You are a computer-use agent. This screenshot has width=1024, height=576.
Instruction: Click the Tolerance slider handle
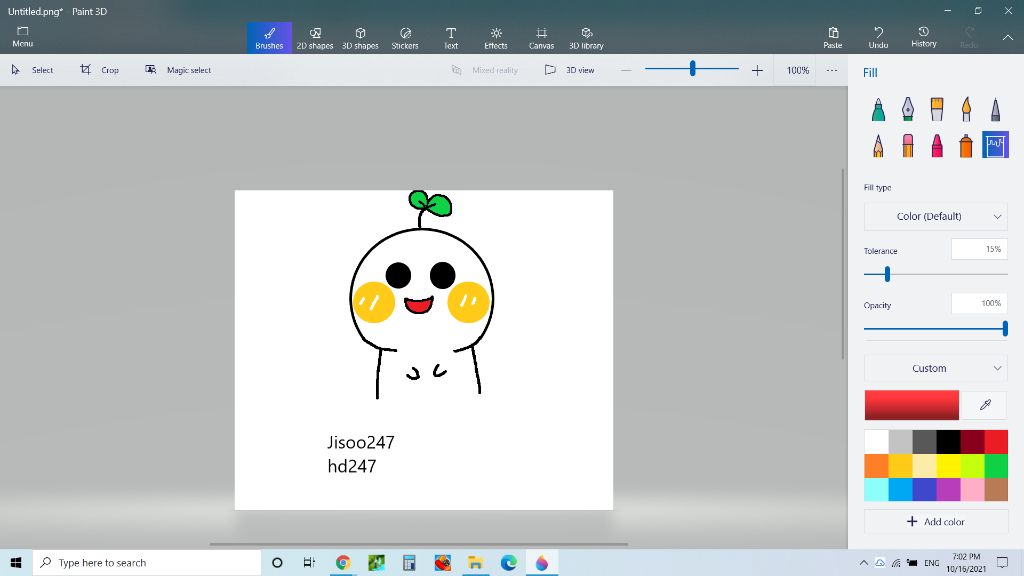(x=887, y=274)
